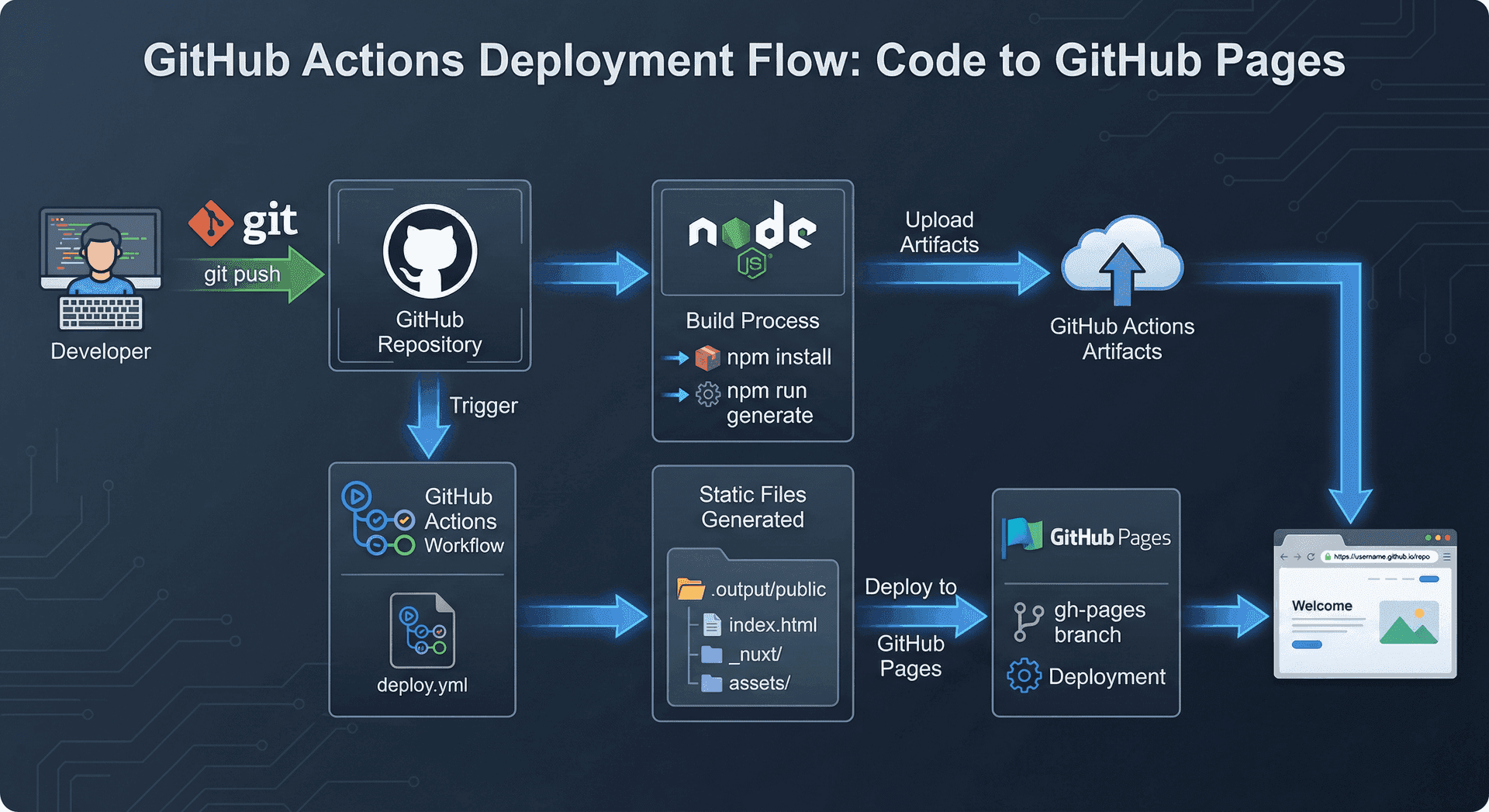Select the GitHub Pages flag icon
Screen dimensions: 1489x812
click(x=1021, y=534)
